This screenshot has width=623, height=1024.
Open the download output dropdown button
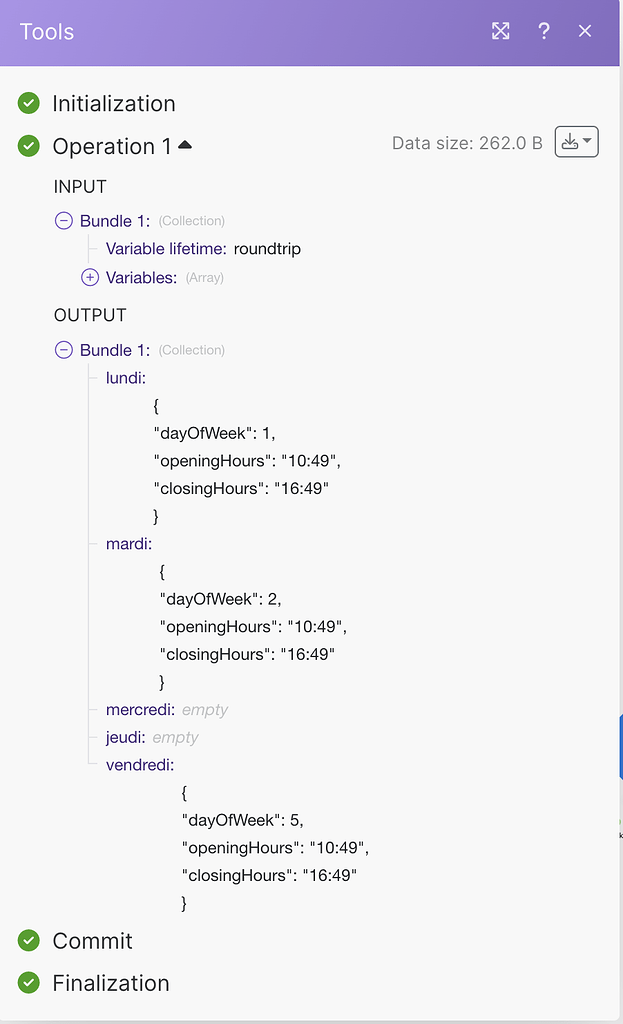(x=577, y=142)
